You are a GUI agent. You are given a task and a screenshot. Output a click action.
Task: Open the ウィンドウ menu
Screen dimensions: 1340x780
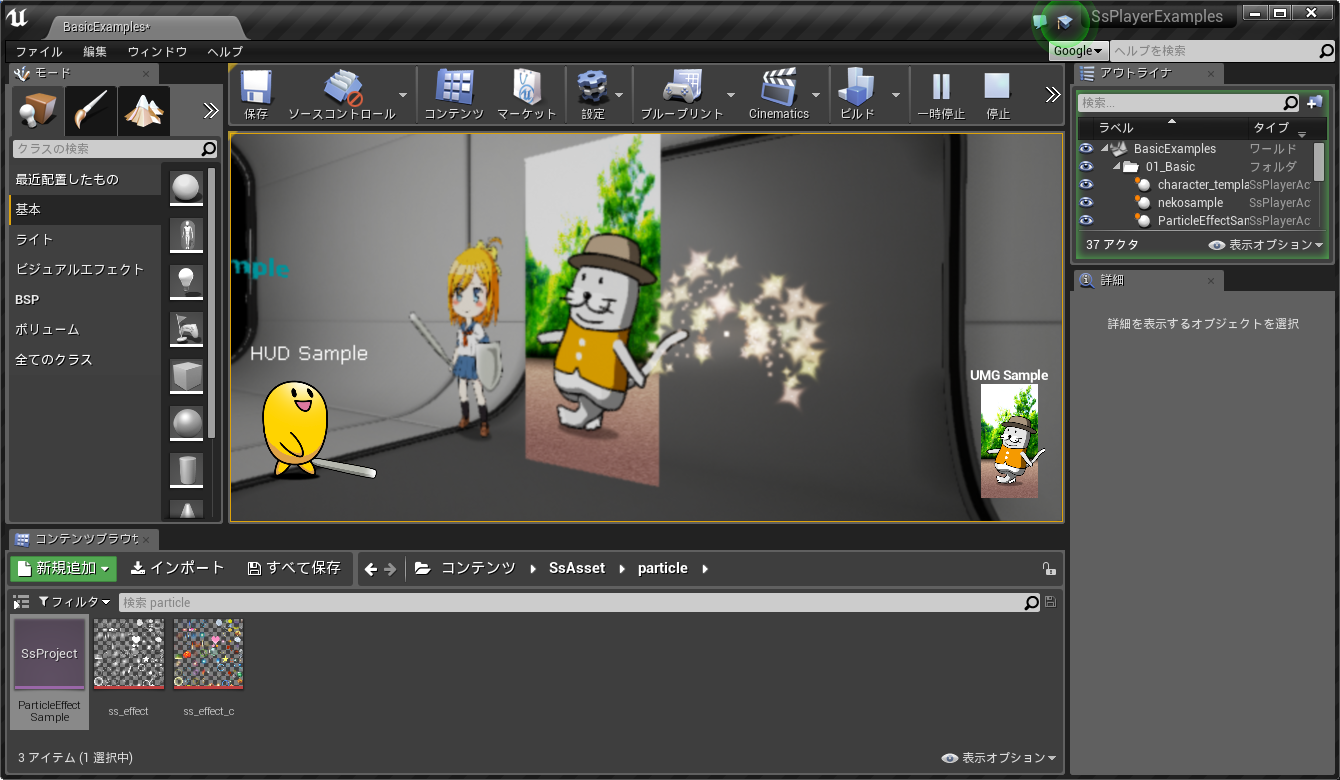[x=157, y=51]
